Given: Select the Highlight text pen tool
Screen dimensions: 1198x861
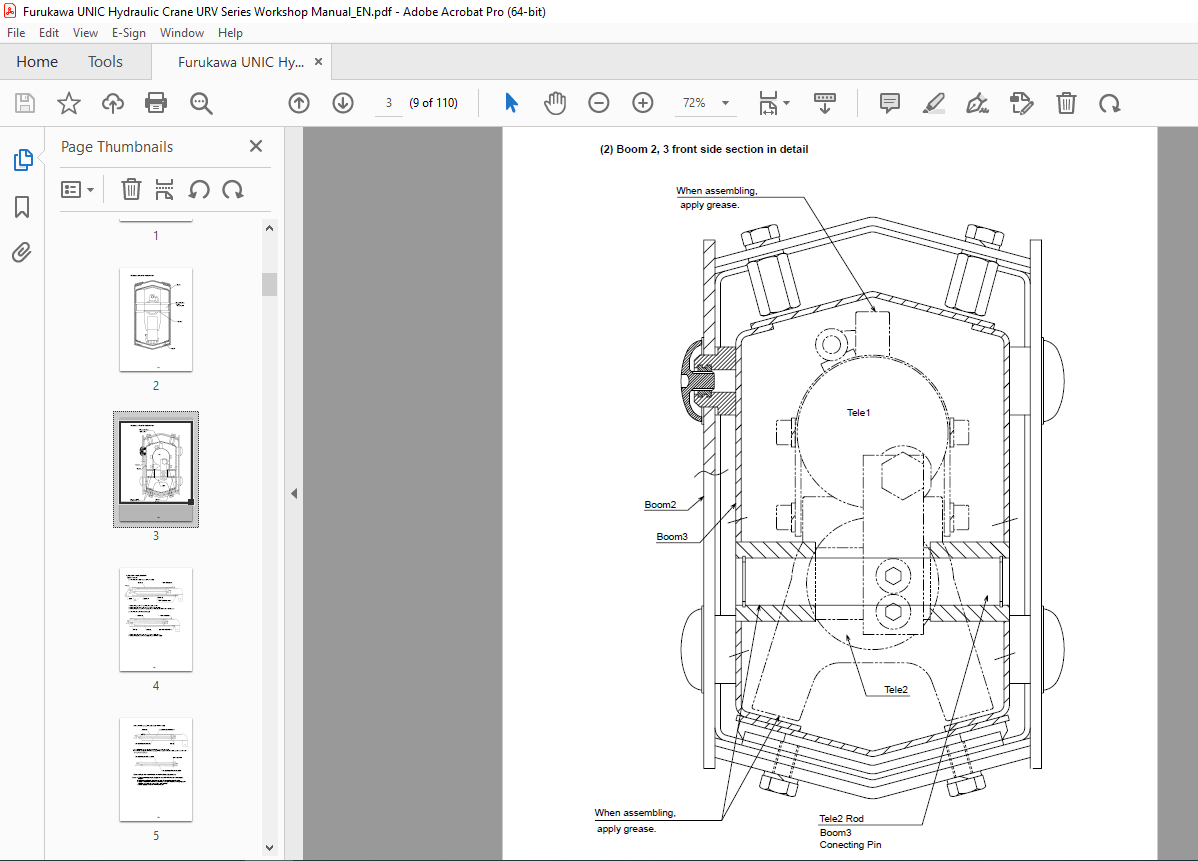Looking at the screenshot, I should click(934, 103).
